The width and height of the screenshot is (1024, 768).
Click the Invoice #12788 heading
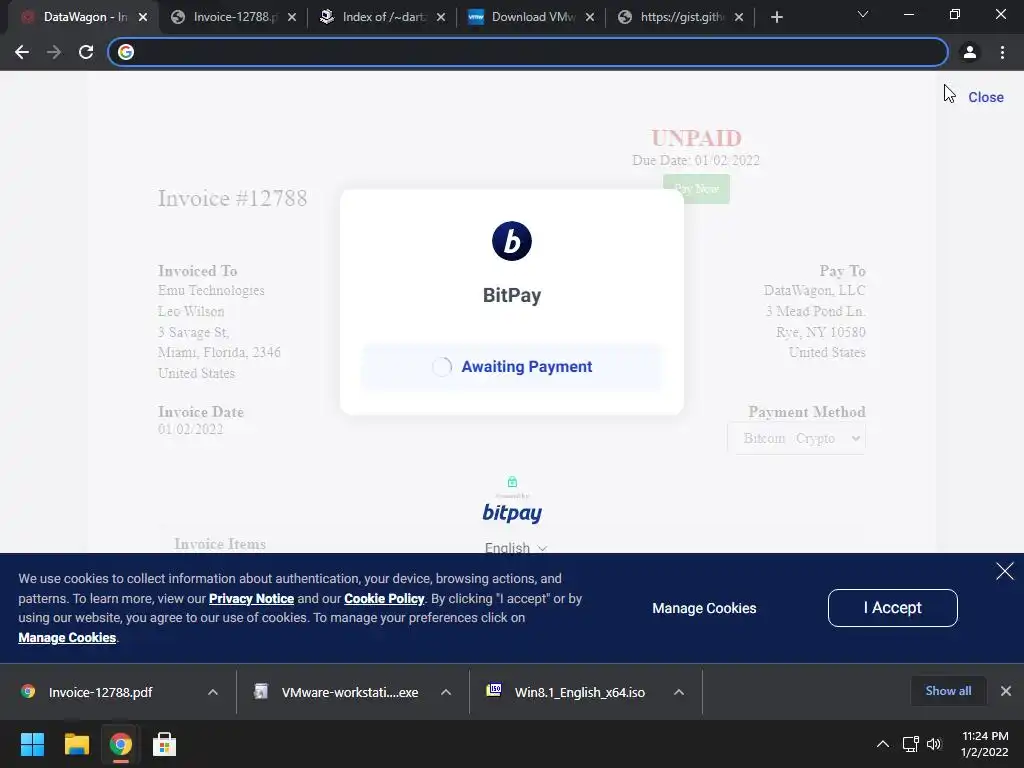(x=232, y=199)
